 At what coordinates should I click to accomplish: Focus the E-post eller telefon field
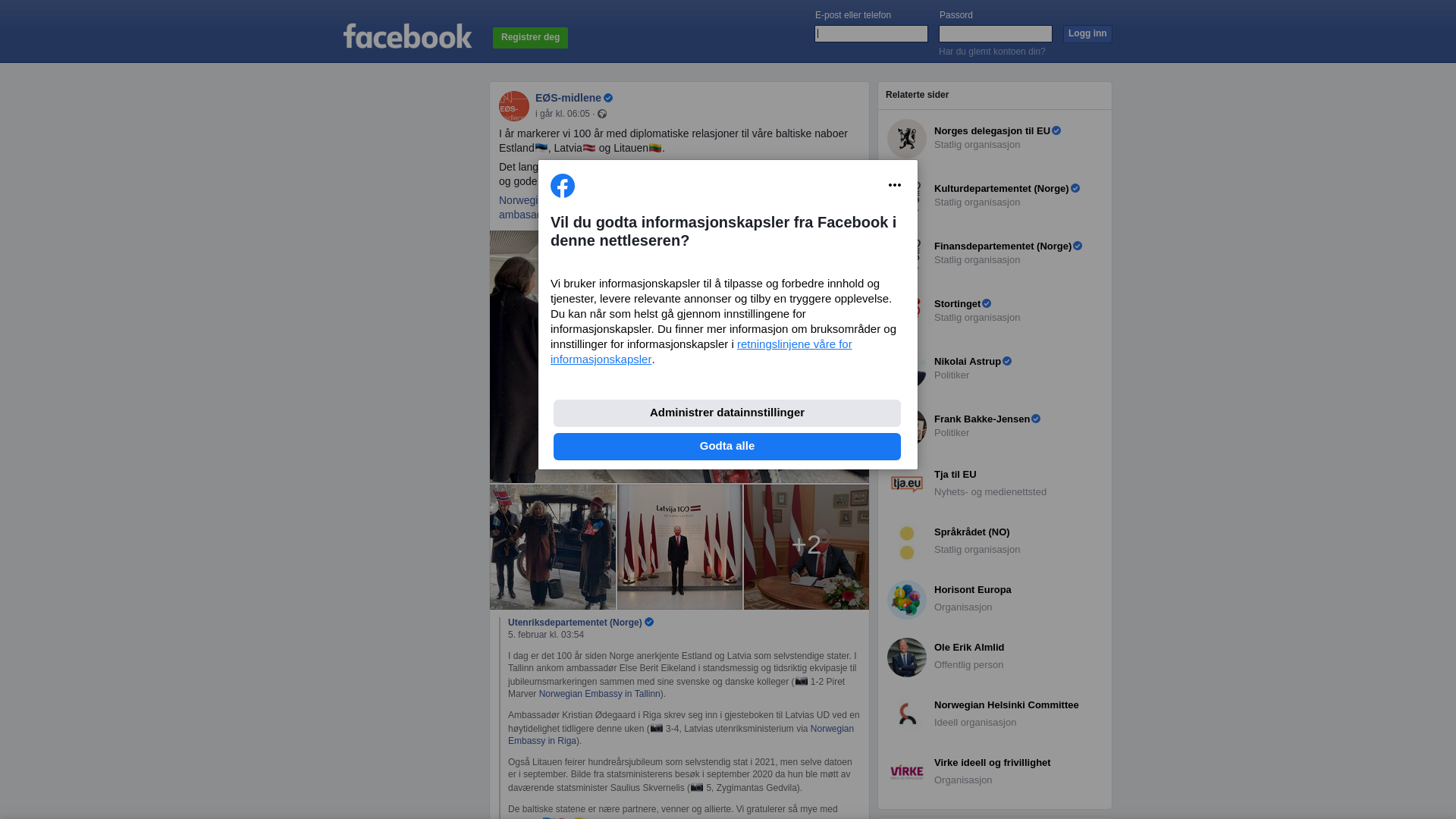pyautogui.click(x=871, y=33)
